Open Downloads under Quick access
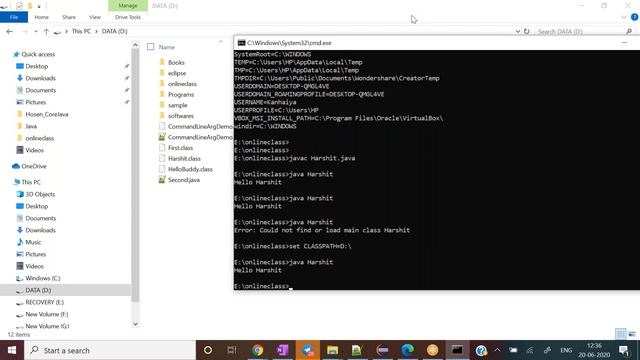Viewport: 640px width, 360px height. (x=40, y=78)
